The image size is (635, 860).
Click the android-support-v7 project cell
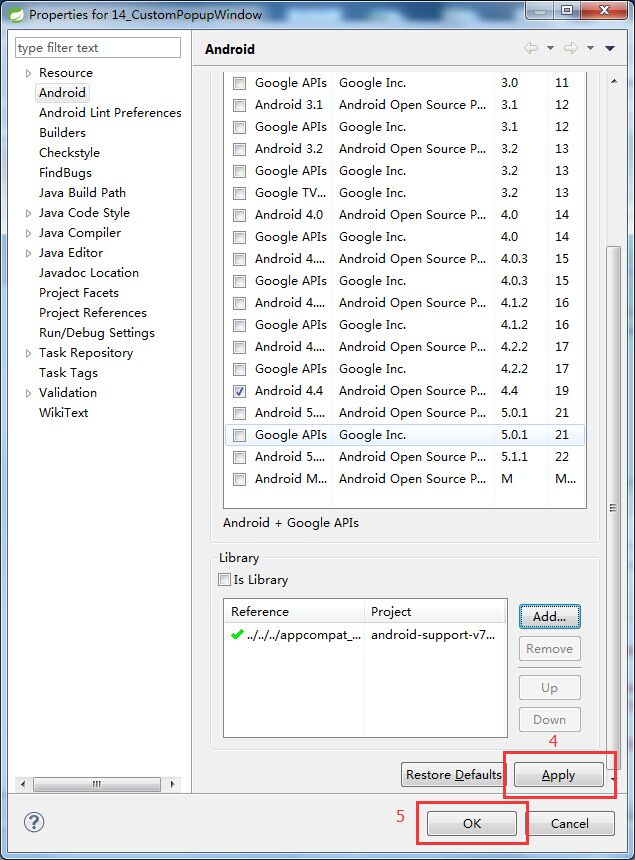coord(433,635)
